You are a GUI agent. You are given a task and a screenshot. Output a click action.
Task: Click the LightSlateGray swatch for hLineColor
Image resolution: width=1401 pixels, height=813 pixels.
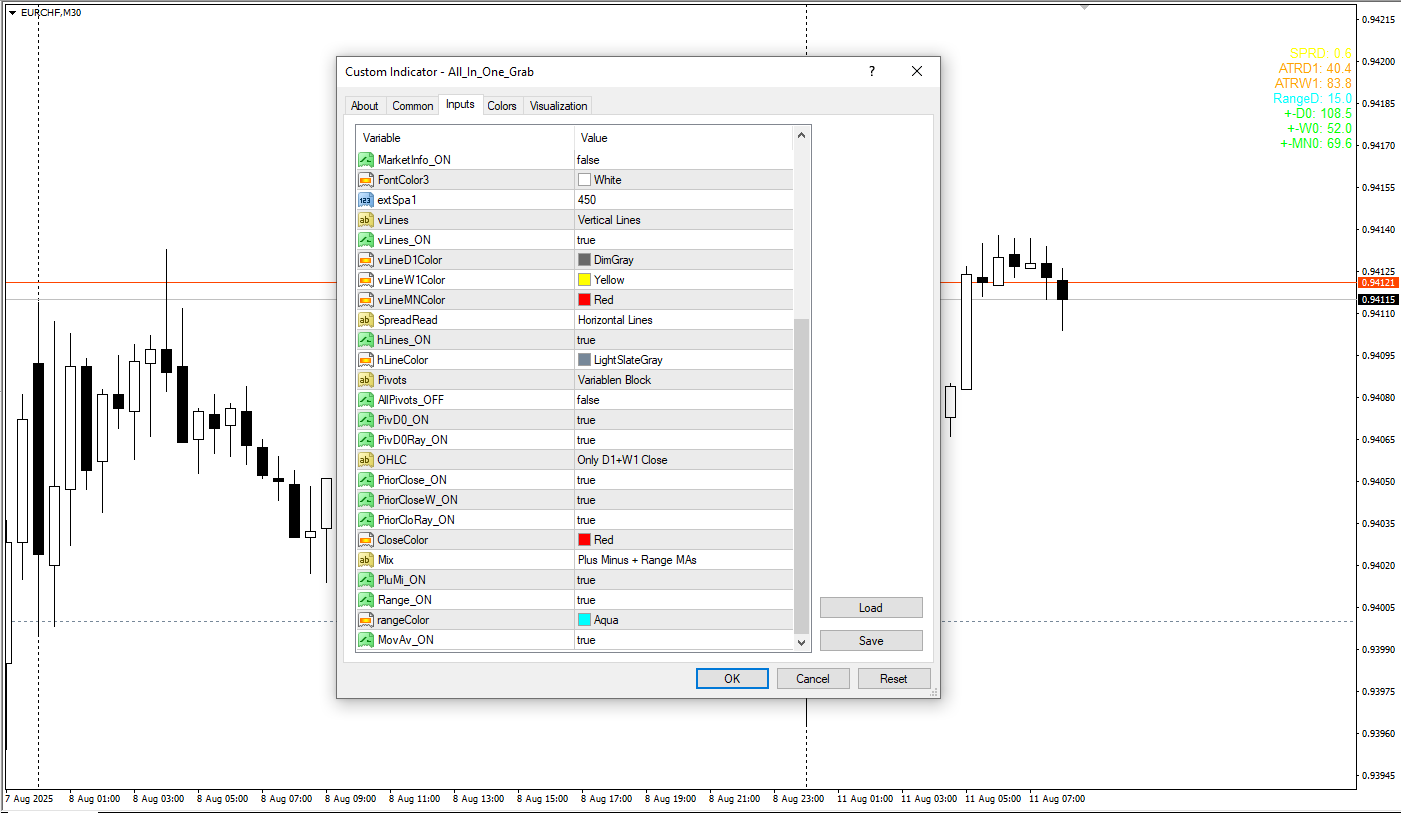tap(584, 360)
